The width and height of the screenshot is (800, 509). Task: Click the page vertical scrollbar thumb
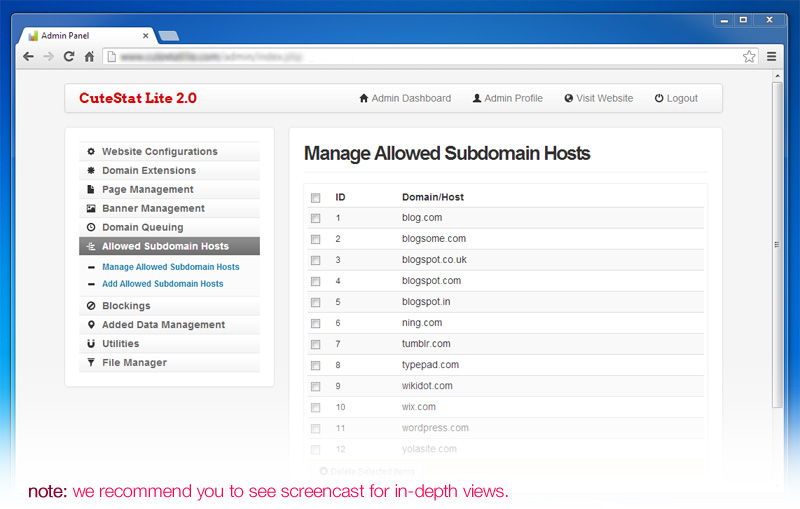pyautogui.click(x=777, y=244)
